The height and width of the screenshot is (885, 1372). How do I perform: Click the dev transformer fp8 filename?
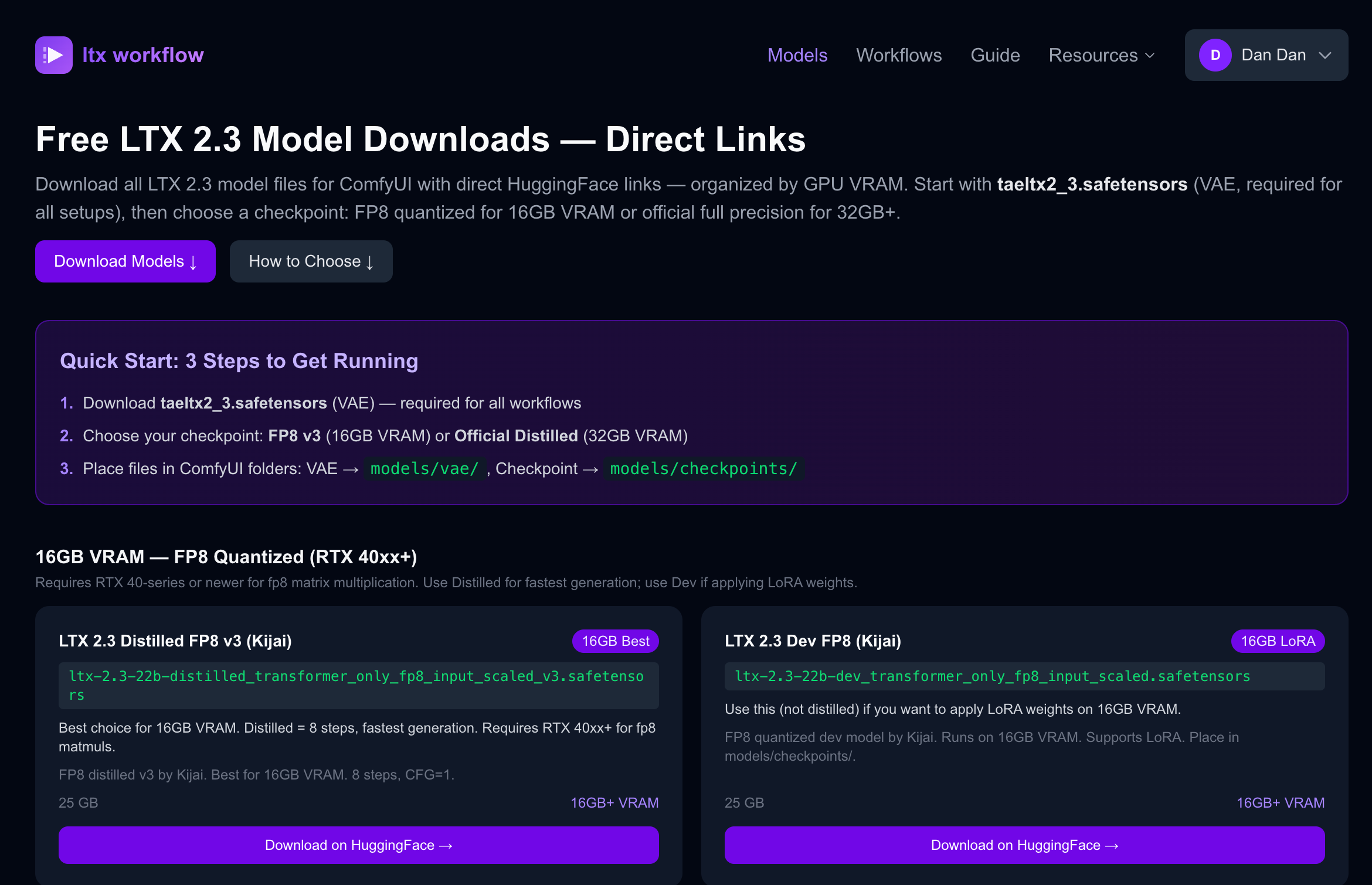992,676
